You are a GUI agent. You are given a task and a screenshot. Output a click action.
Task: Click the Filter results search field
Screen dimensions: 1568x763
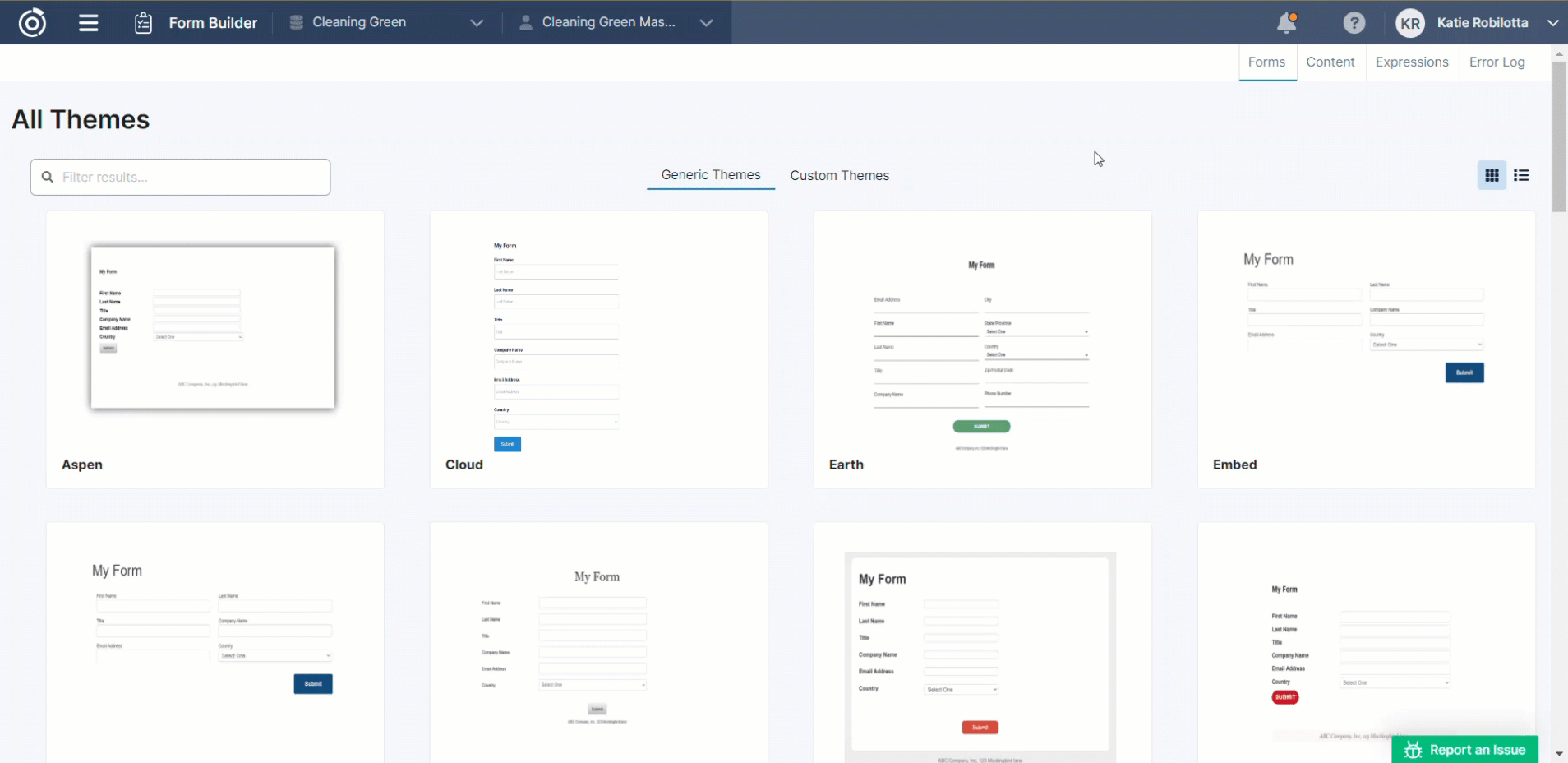[x=181, y=177]
